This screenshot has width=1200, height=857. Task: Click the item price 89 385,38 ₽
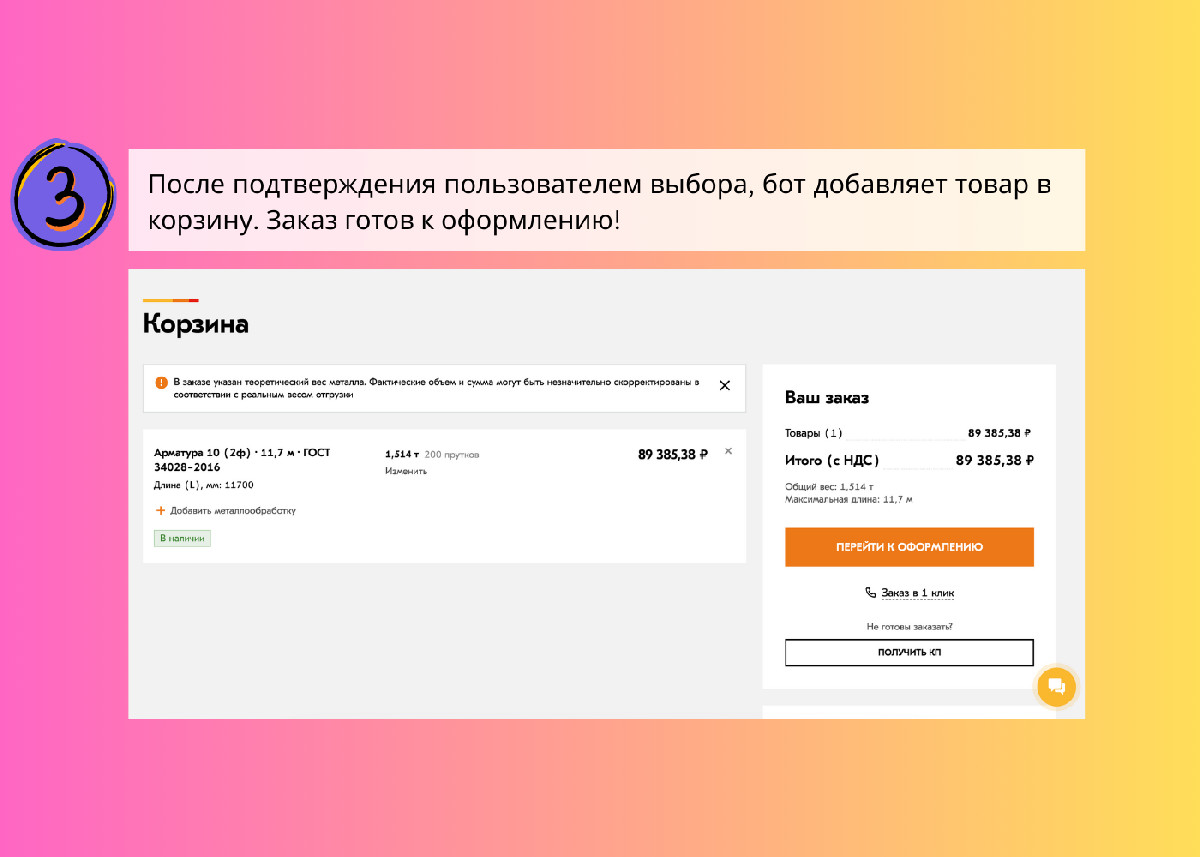[673, 454]
